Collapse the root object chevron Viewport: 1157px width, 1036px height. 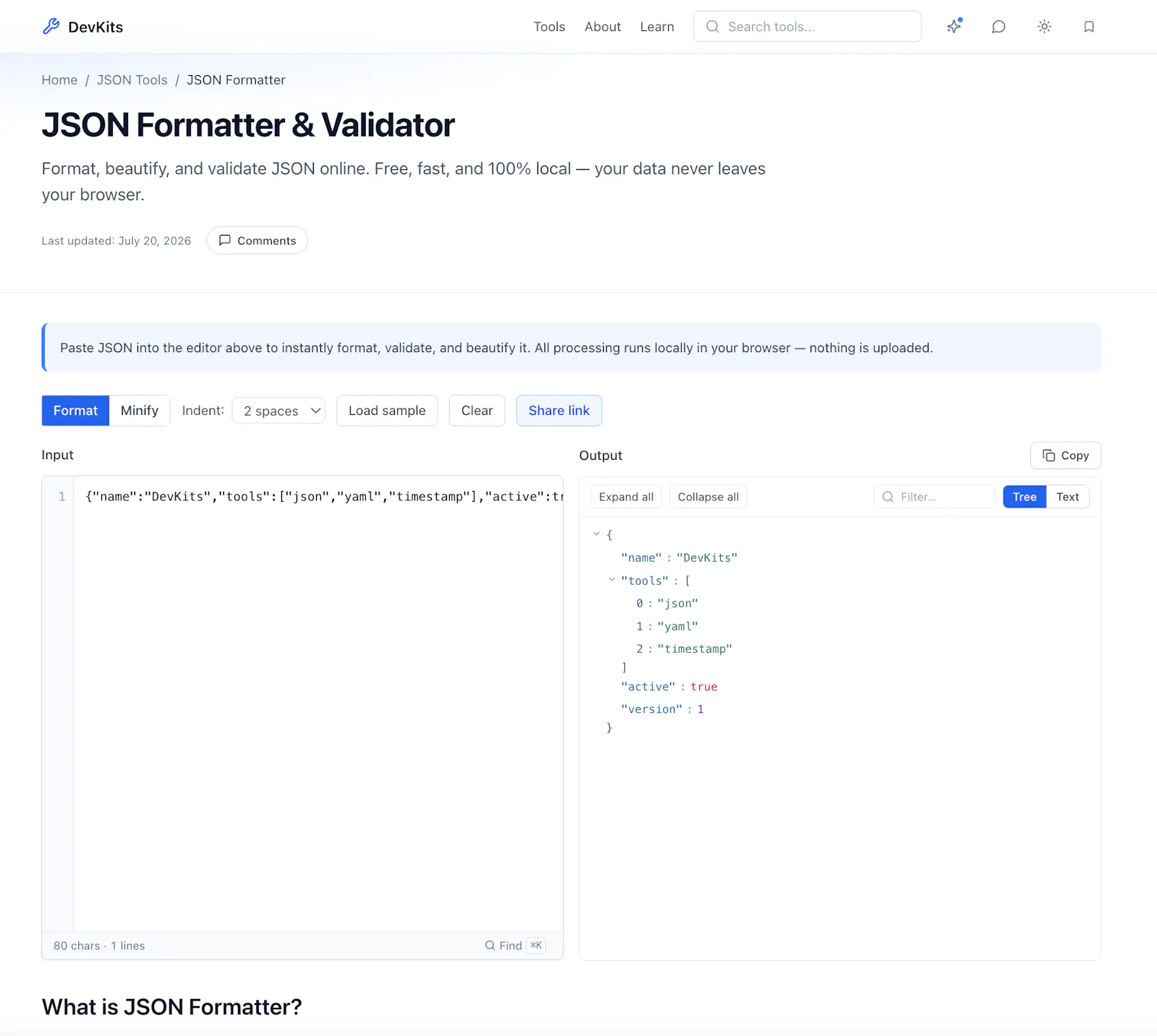click(x=597, y=534)
